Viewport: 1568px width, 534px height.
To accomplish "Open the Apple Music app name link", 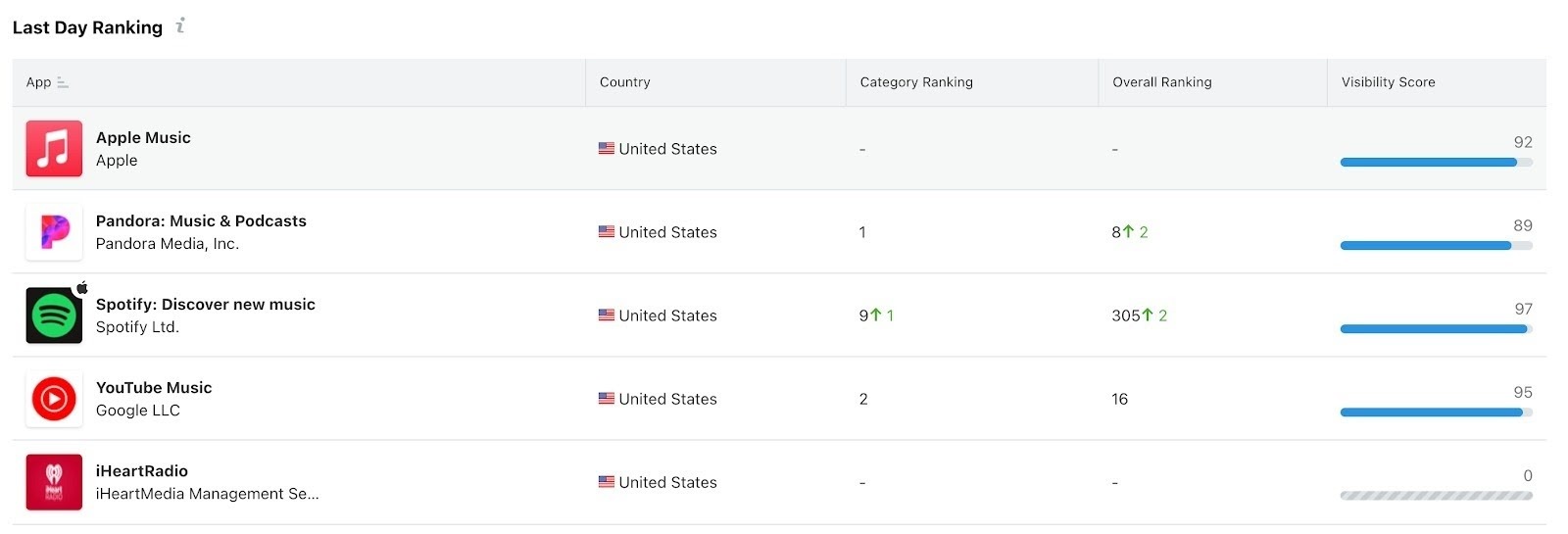I will click(143, 138).
